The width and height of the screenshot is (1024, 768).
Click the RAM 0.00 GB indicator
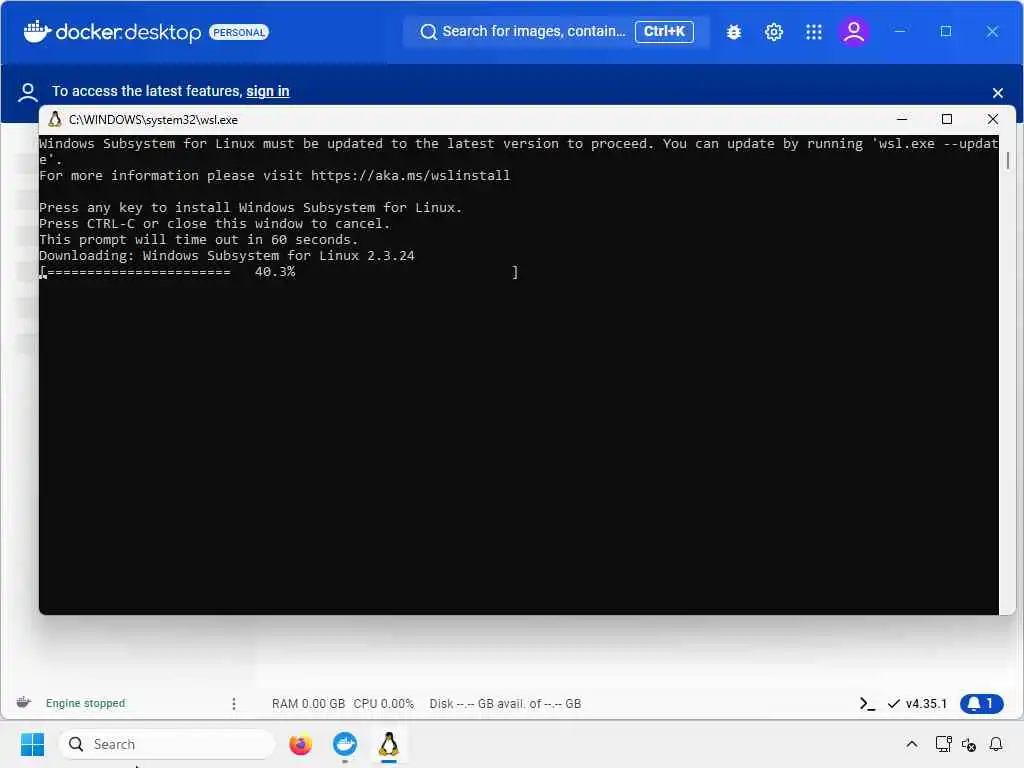tap(308, 703)
